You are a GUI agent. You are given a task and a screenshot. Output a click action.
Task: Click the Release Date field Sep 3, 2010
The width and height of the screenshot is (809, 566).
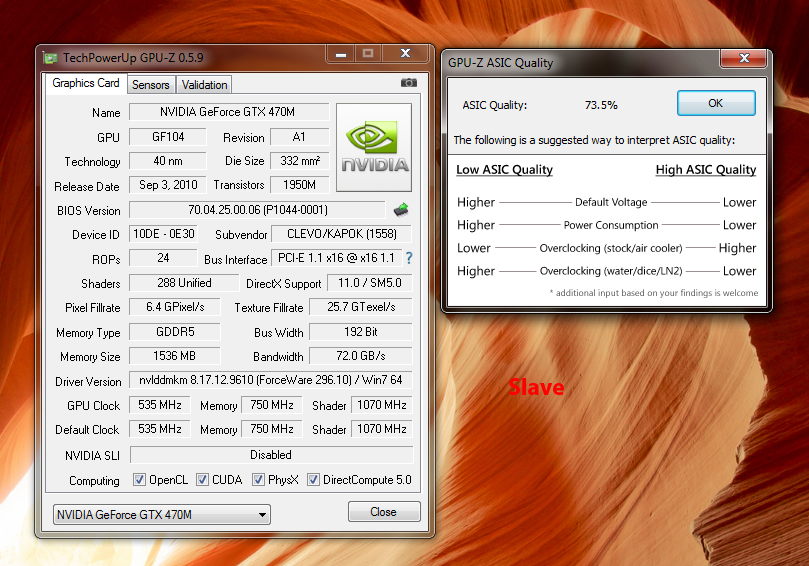(168, 185)
